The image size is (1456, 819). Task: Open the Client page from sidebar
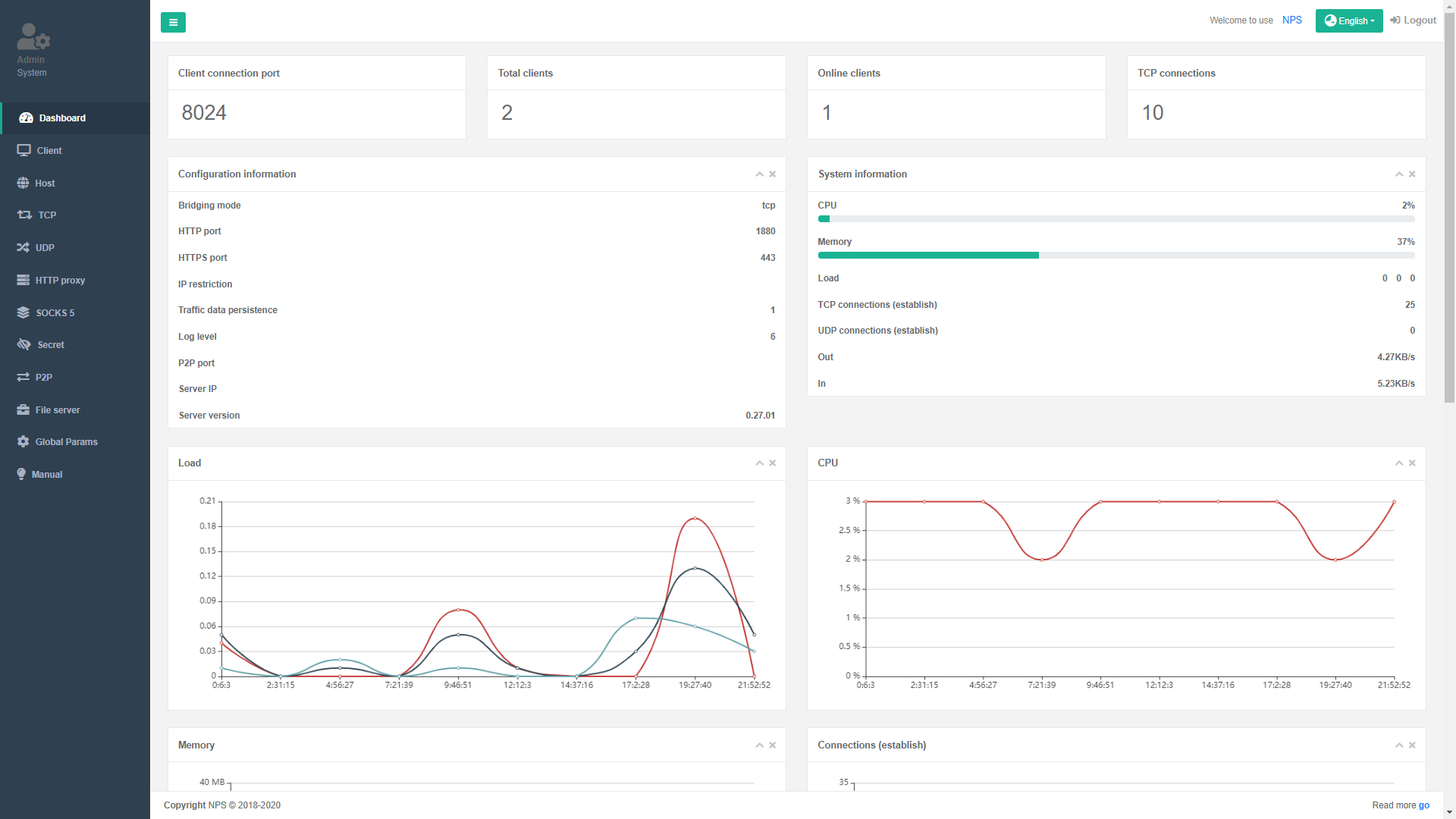click(49, 150)
